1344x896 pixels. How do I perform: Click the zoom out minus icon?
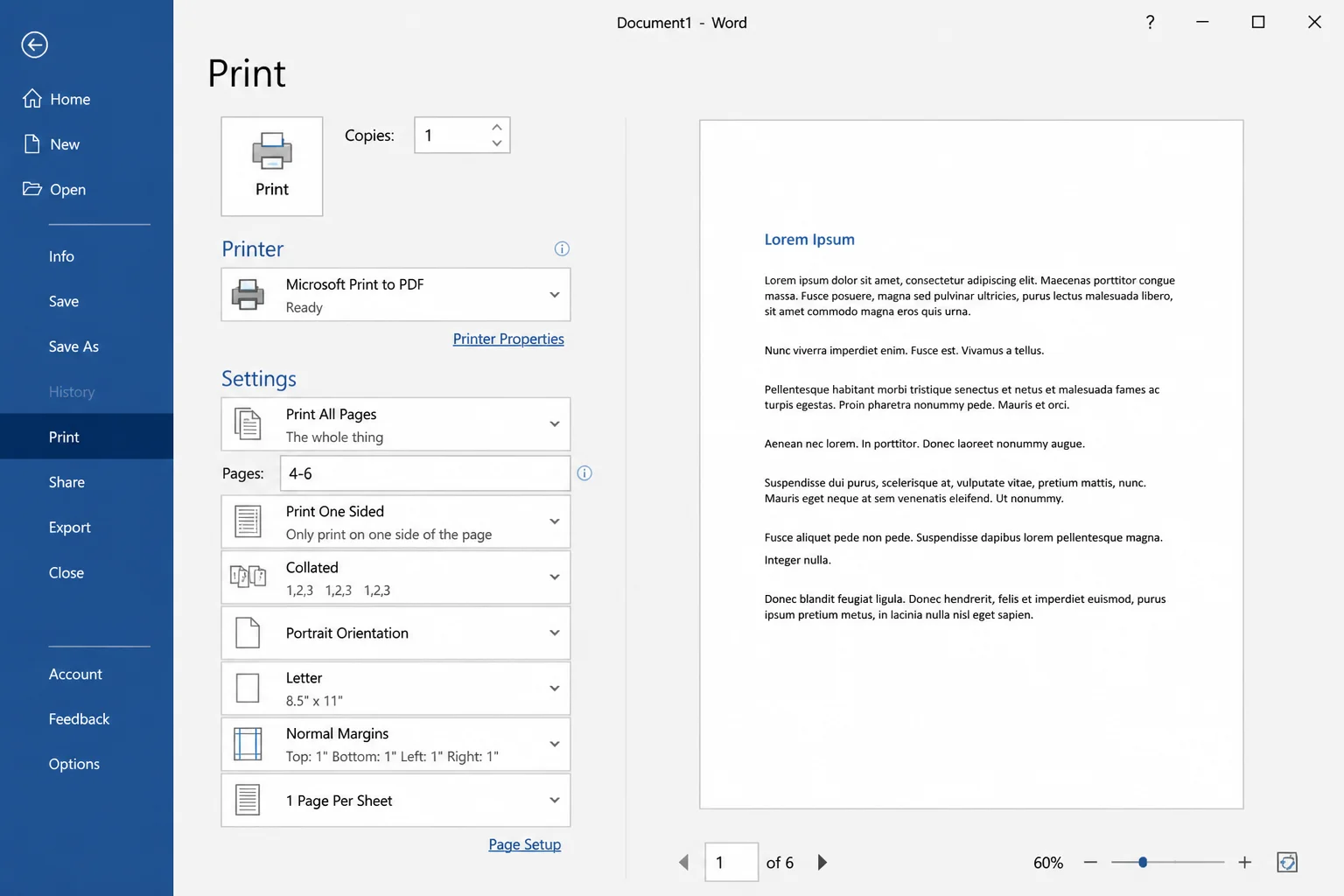click(x=1090, y=863)
